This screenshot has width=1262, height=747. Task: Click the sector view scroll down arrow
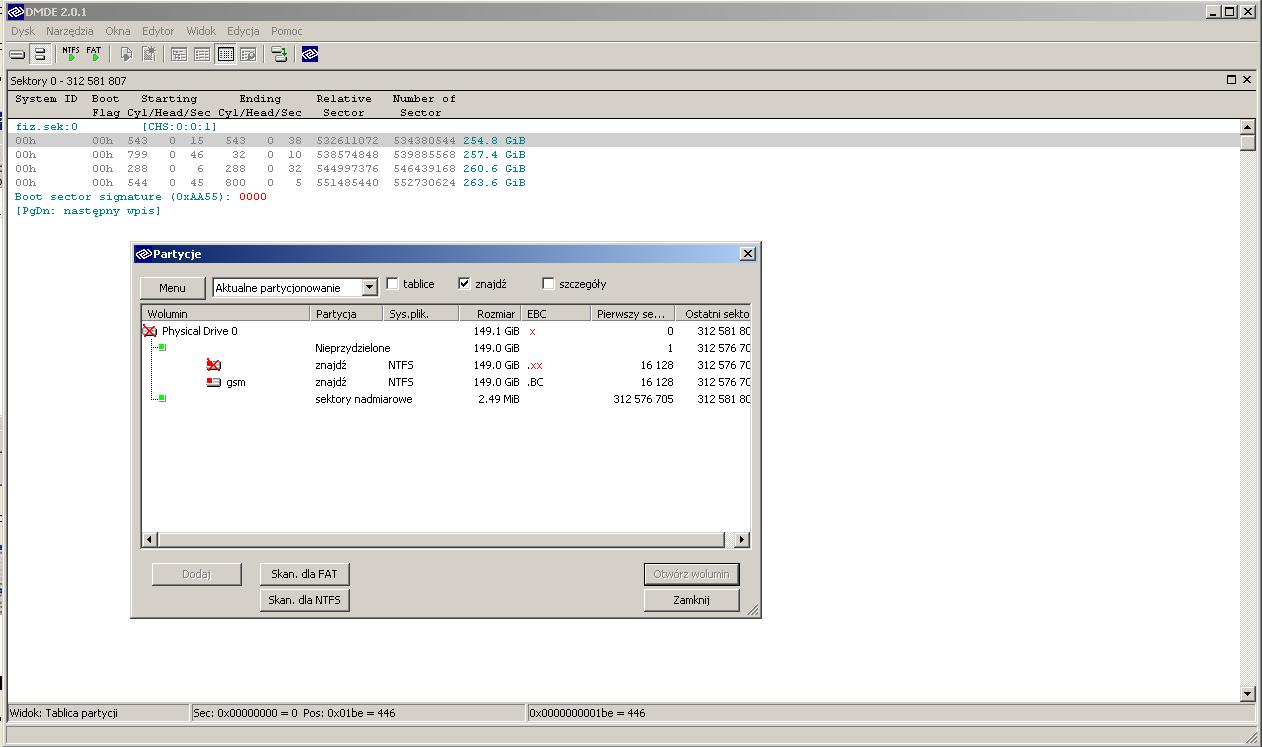(x=1247, y=694)
